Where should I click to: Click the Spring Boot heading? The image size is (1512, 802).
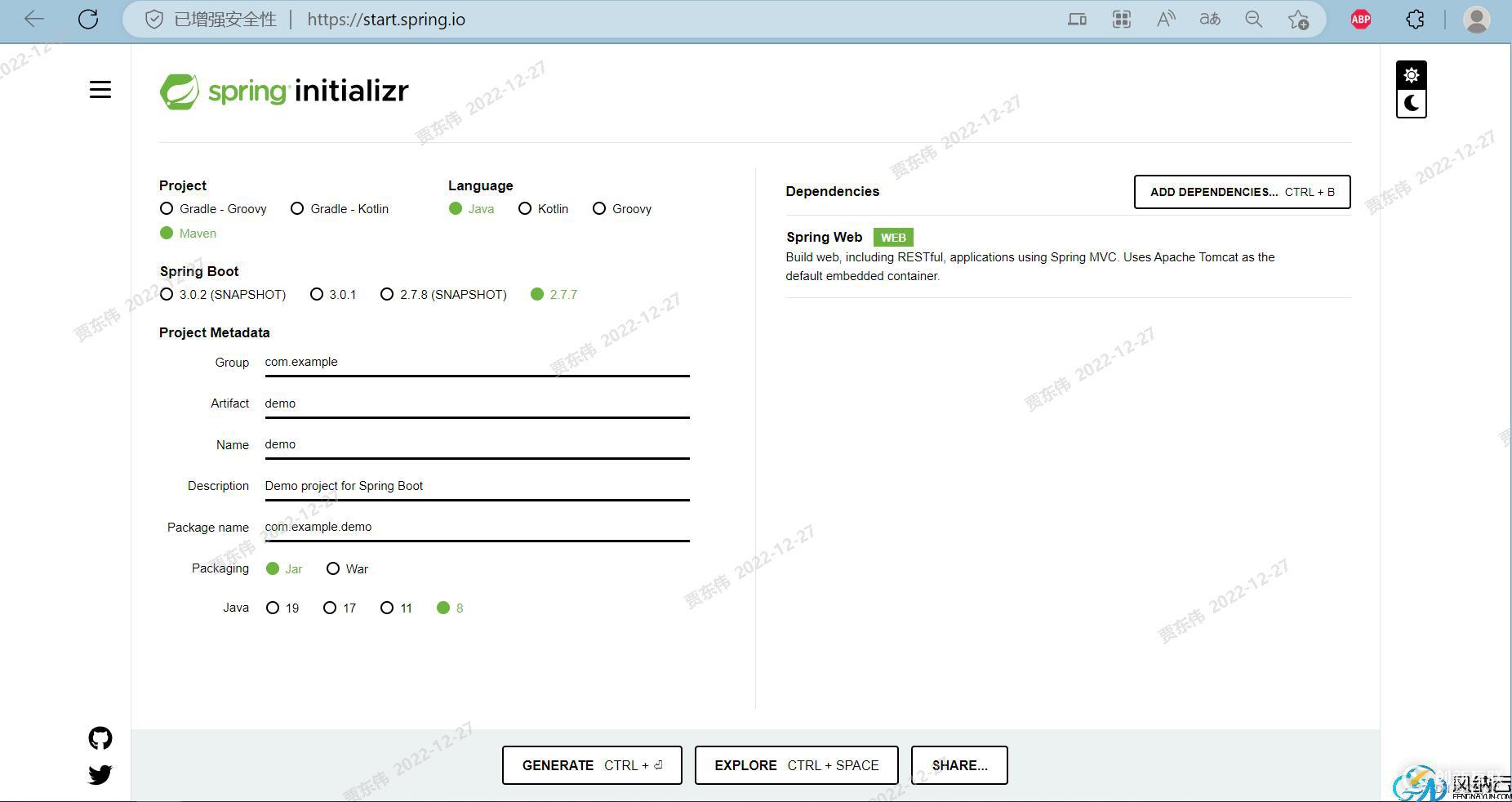199,271
